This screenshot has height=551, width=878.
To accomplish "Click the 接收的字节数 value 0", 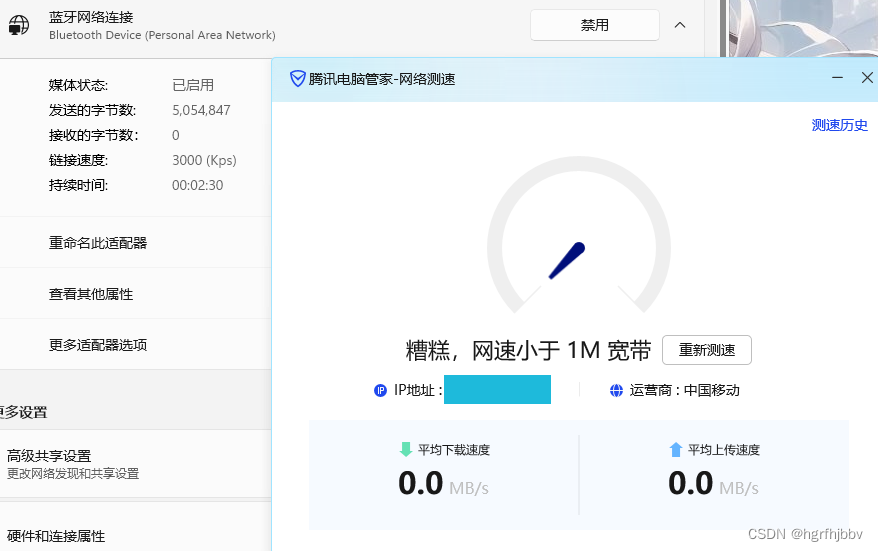I will pyautogui.click(x=176, y=135).
